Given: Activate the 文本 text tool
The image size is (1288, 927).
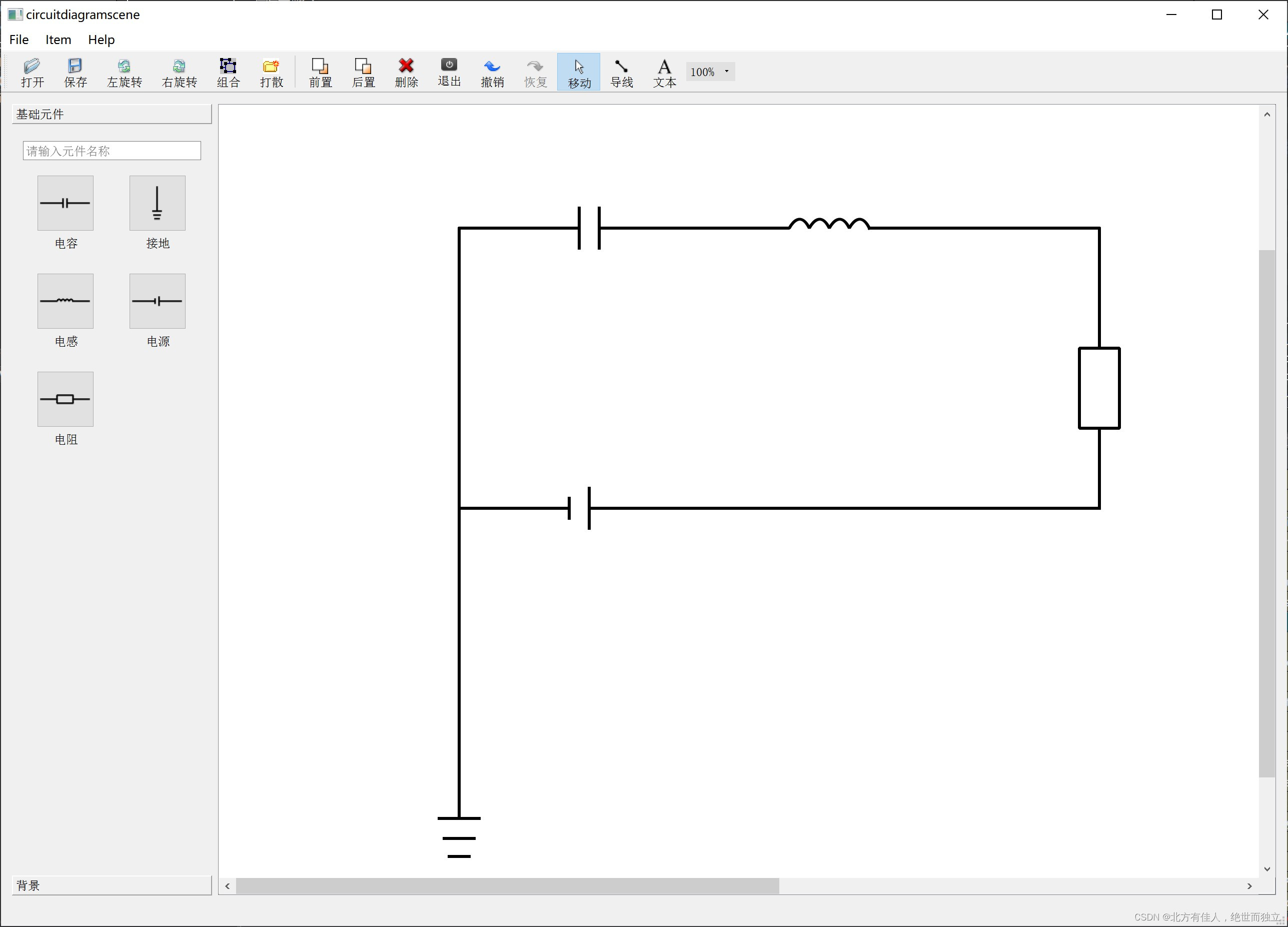Looking at the screenshot, I should point(664,72).
